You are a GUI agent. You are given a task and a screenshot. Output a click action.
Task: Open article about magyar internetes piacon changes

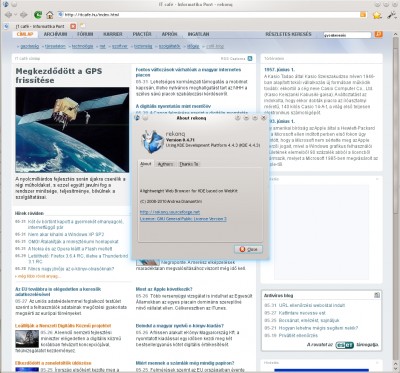[188, 72]
